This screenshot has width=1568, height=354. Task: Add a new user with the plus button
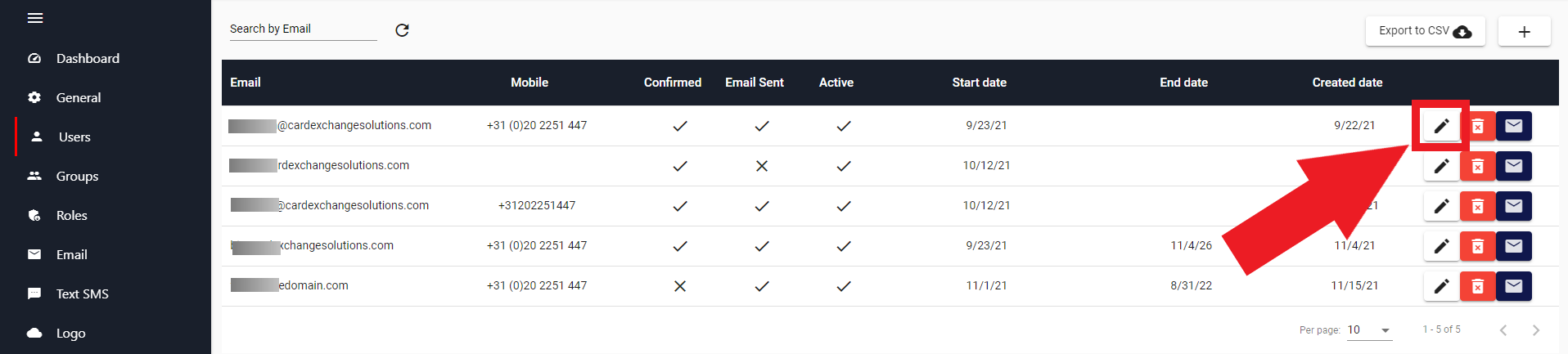(x=1524, y=31)
